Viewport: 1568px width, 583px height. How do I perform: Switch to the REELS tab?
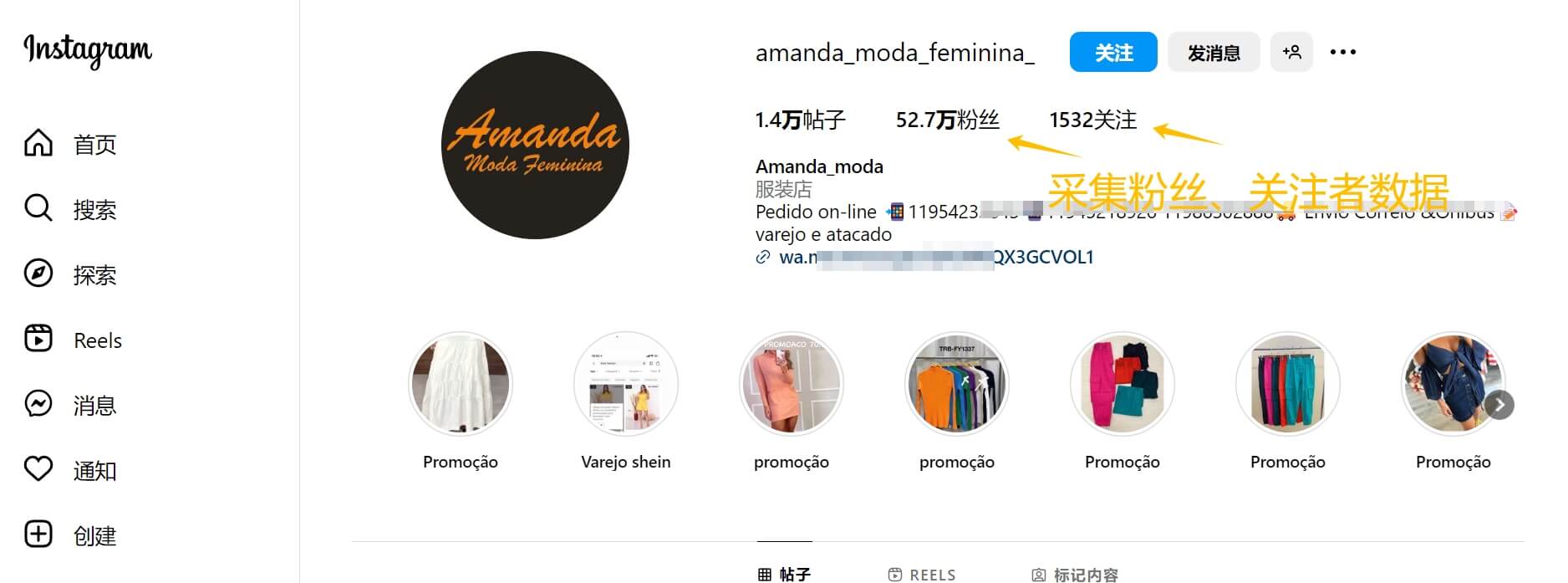tap(922, 574)
